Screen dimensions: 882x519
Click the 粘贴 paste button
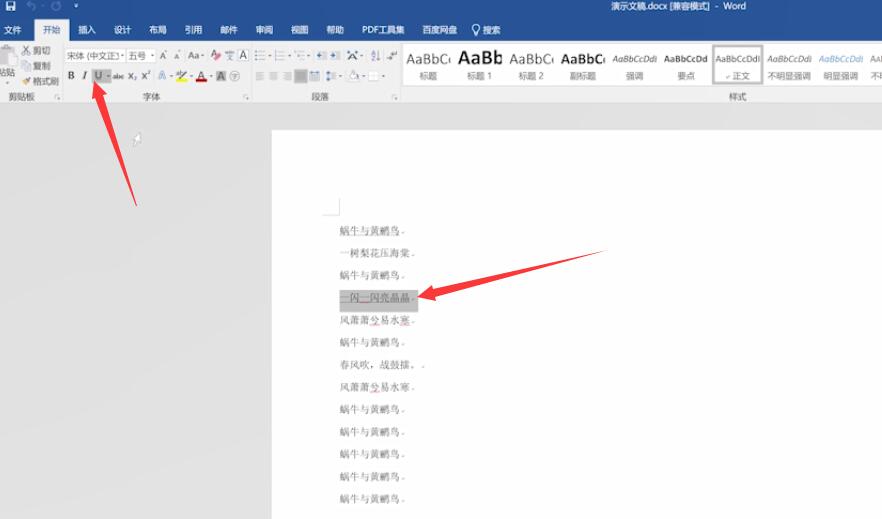coord(8,65)
